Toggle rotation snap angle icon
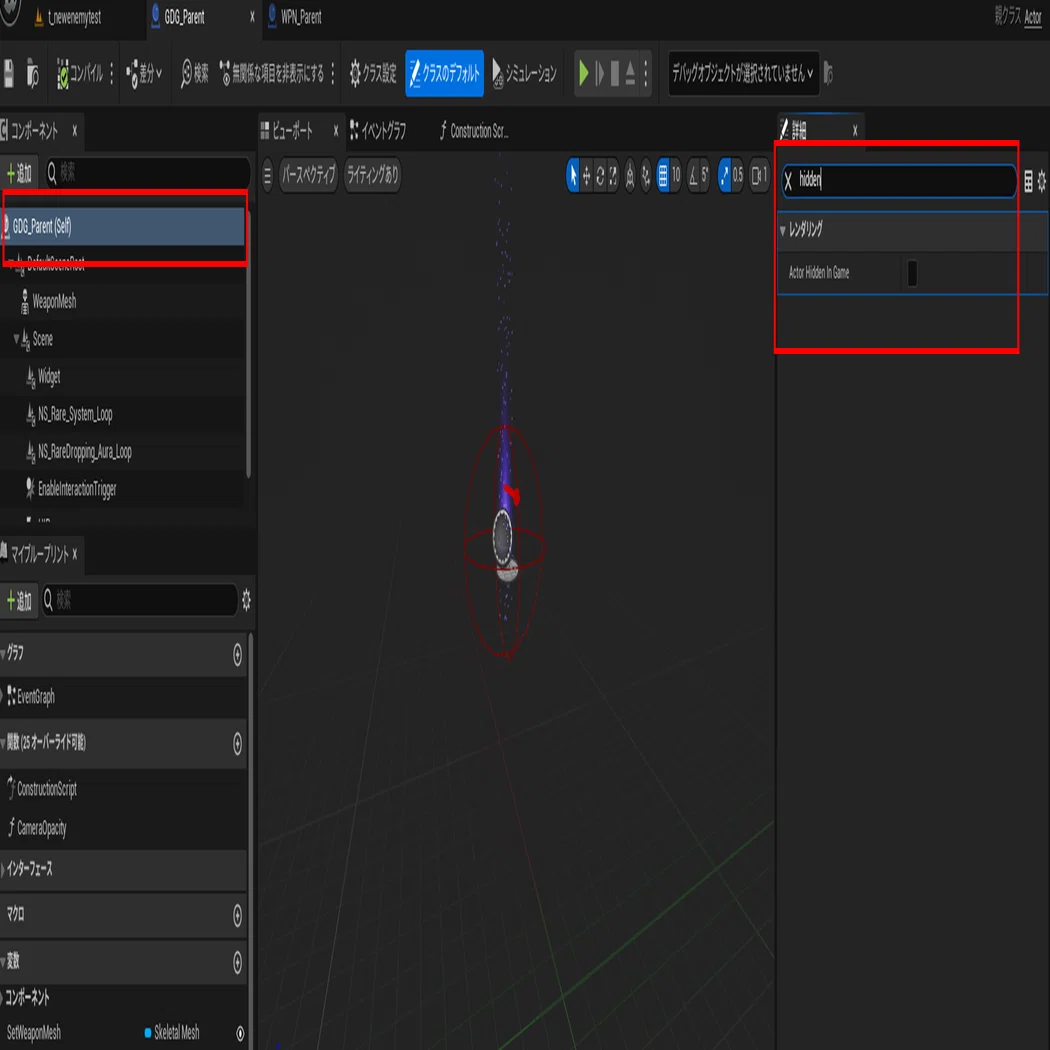The height and width of the screenshot is (1050, 1050). coord(693,175)
